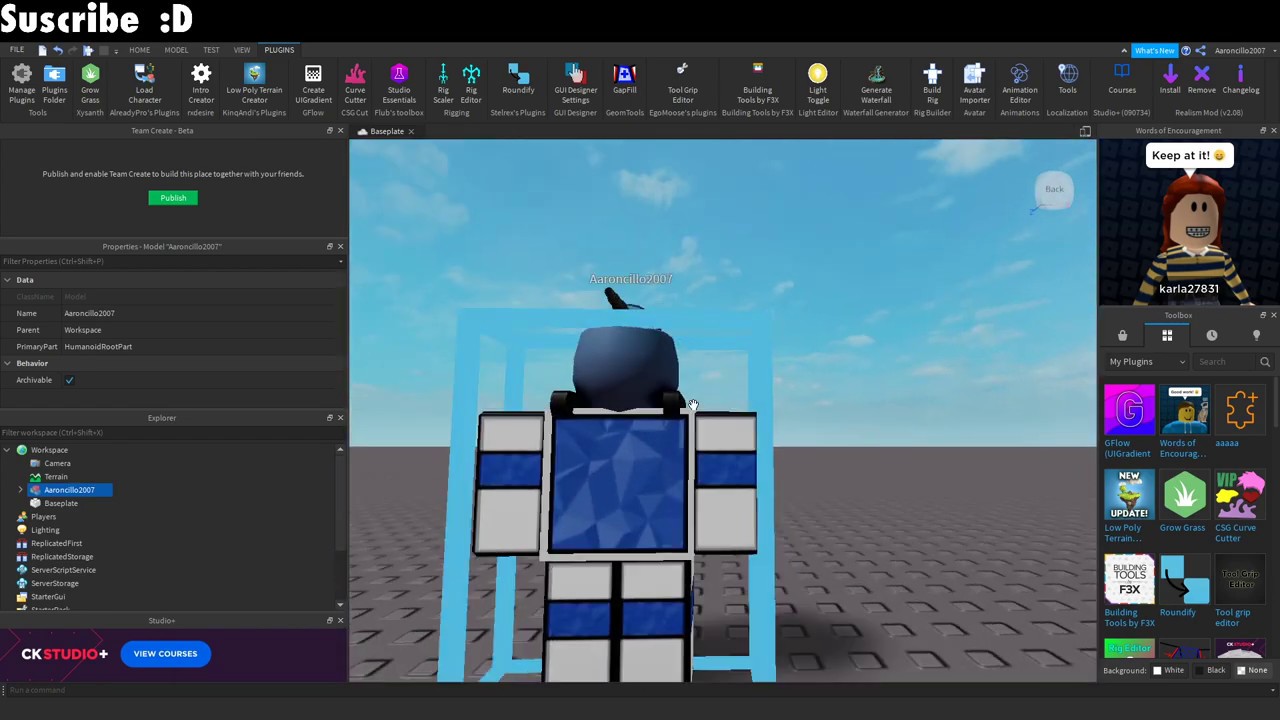
Task: Select the Rig Scaler tool
Action: click(x=443, y=83)
